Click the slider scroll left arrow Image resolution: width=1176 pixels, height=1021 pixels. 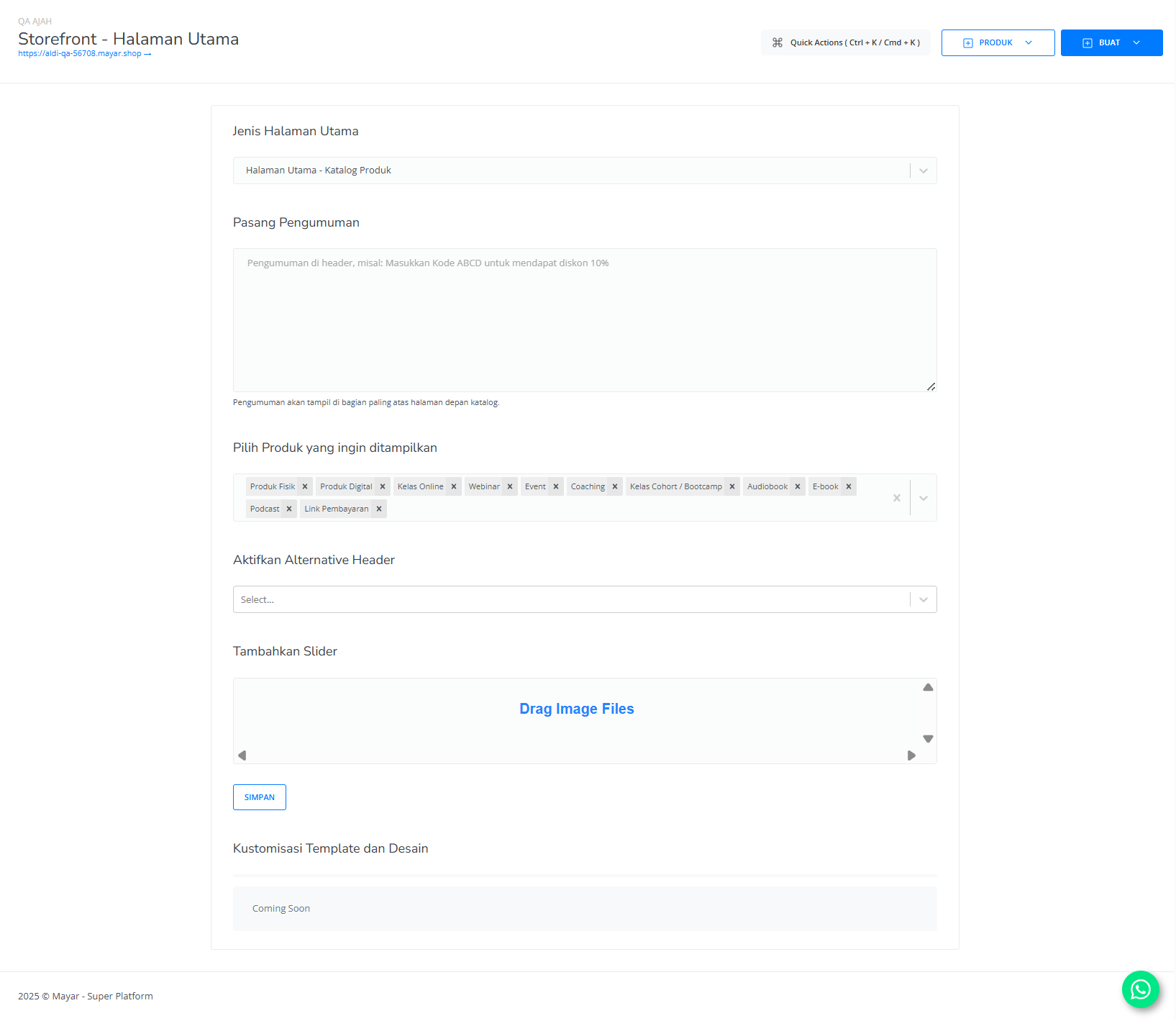(242, 755)
